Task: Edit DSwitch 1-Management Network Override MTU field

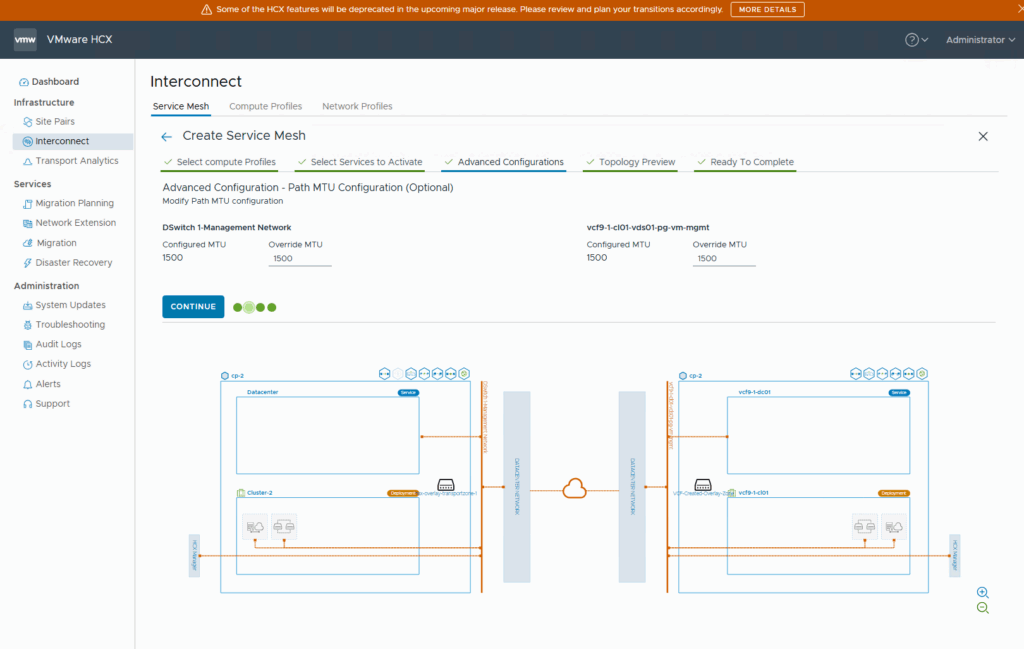Action: [x=299, y=258]
